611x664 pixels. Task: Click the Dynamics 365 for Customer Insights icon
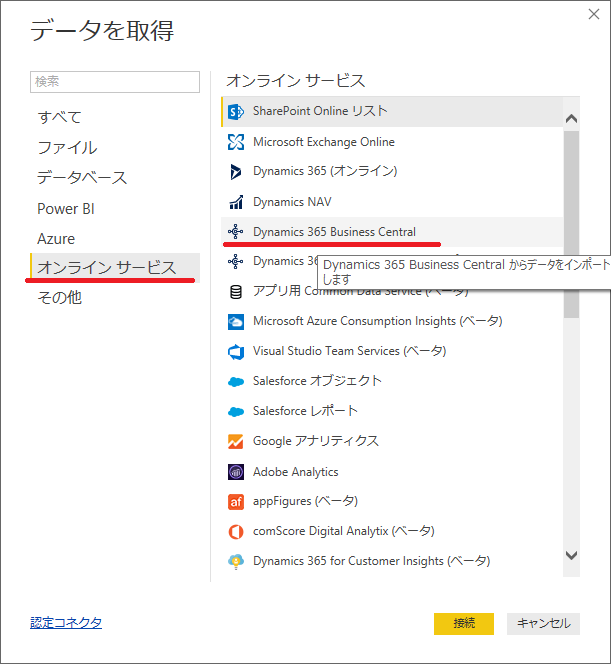tap(236, 562)
